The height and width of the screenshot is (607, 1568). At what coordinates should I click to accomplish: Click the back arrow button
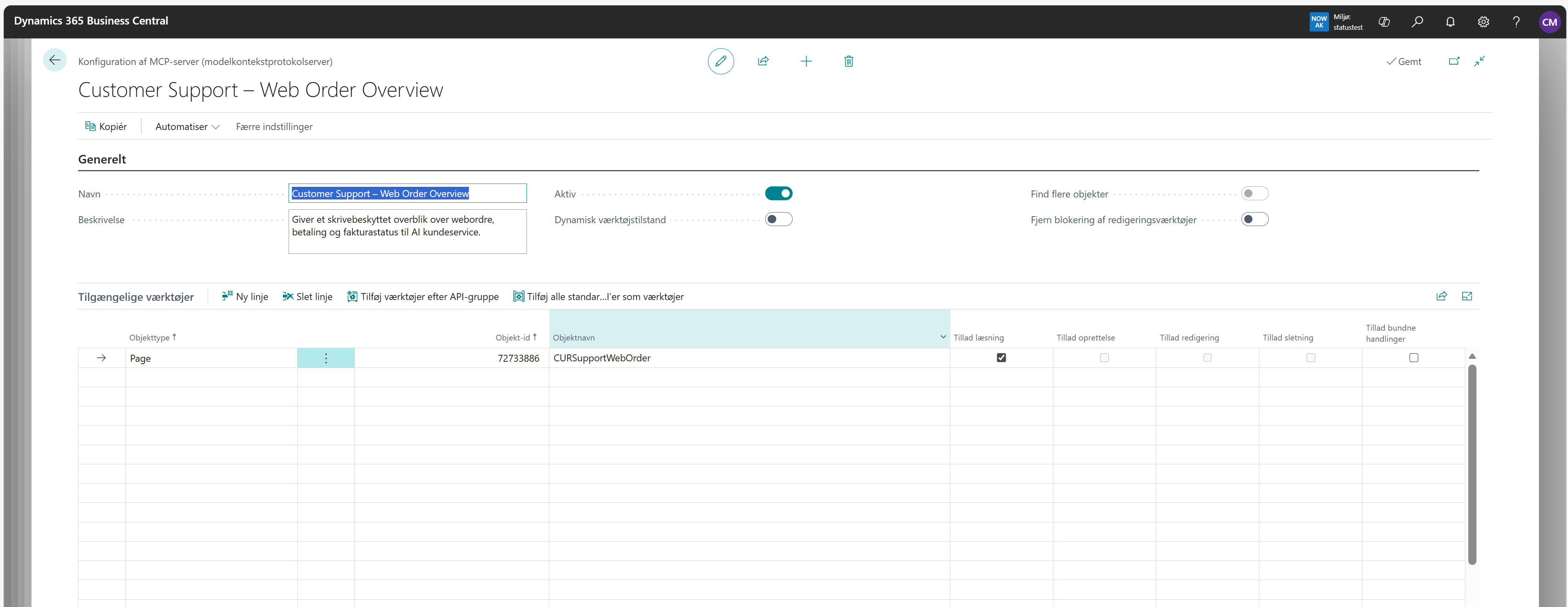click(55, 60)
